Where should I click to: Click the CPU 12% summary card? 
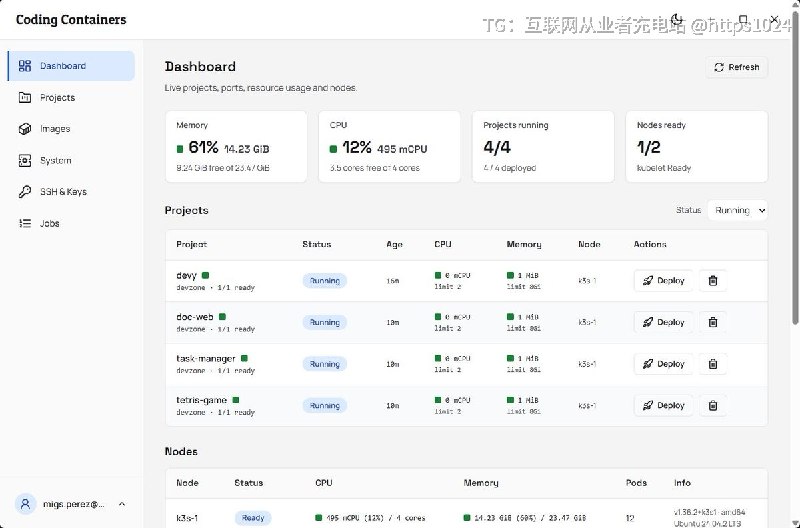(x=389, y=146)
